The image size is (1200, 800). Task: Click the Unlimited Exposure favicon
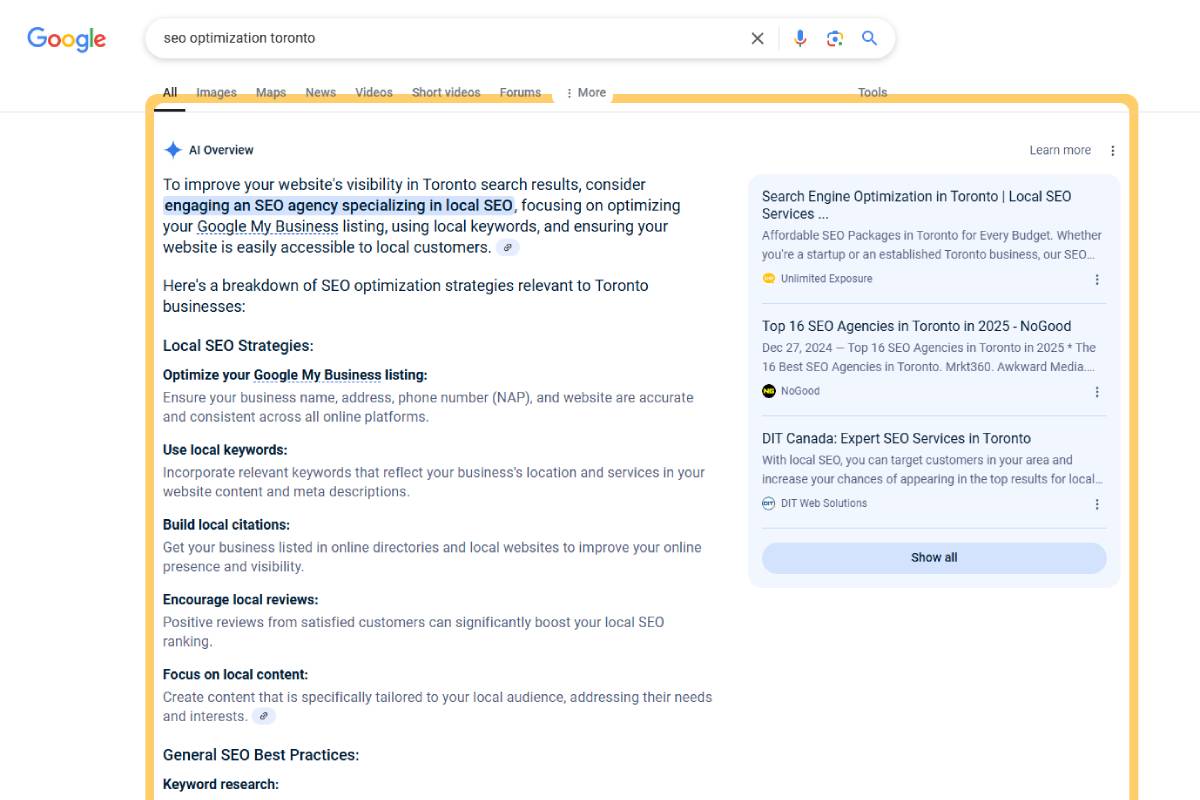point(768,279)
